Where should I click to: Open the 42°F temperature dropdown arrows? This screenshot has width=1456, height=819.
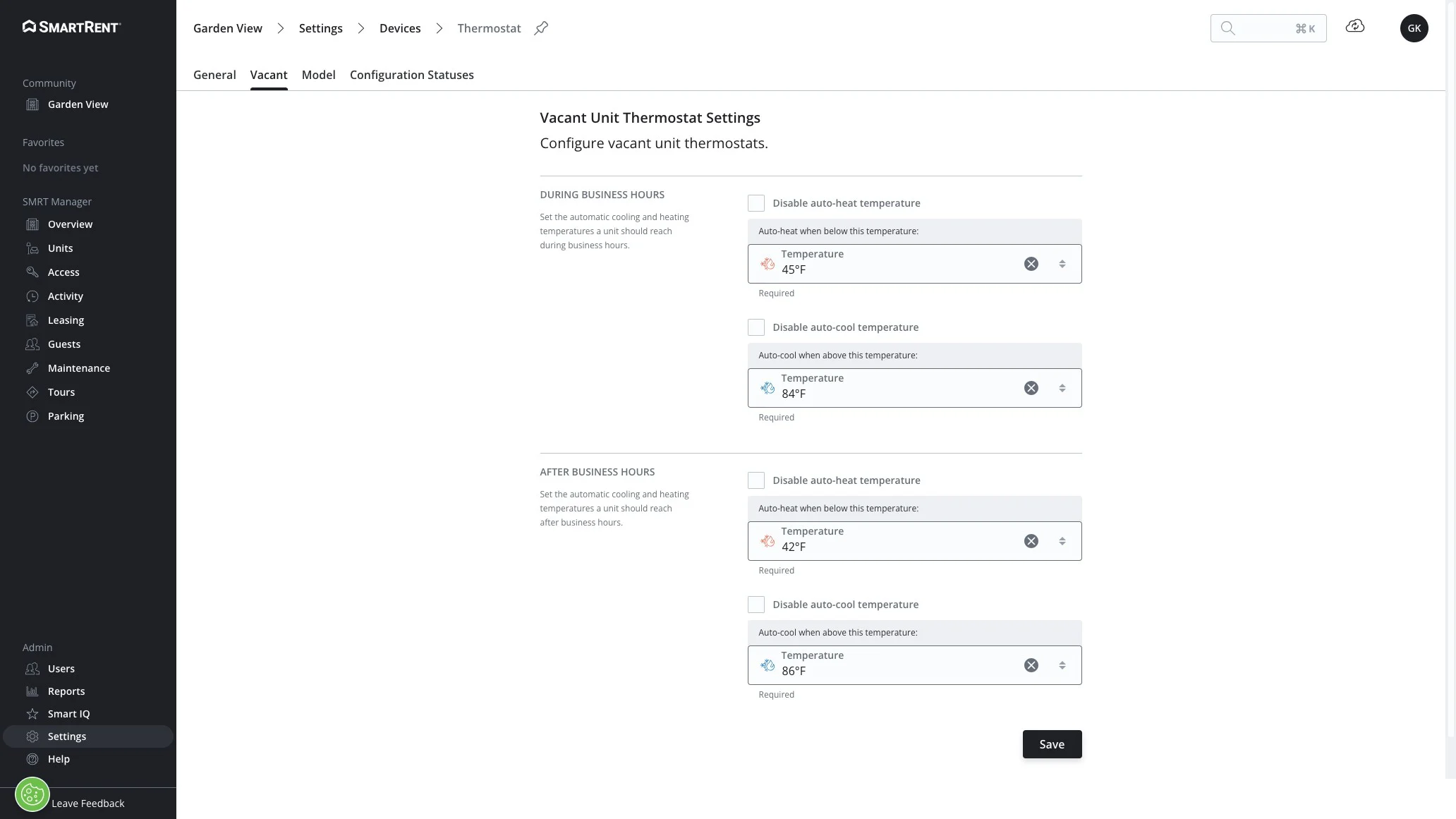(1062, 541)
